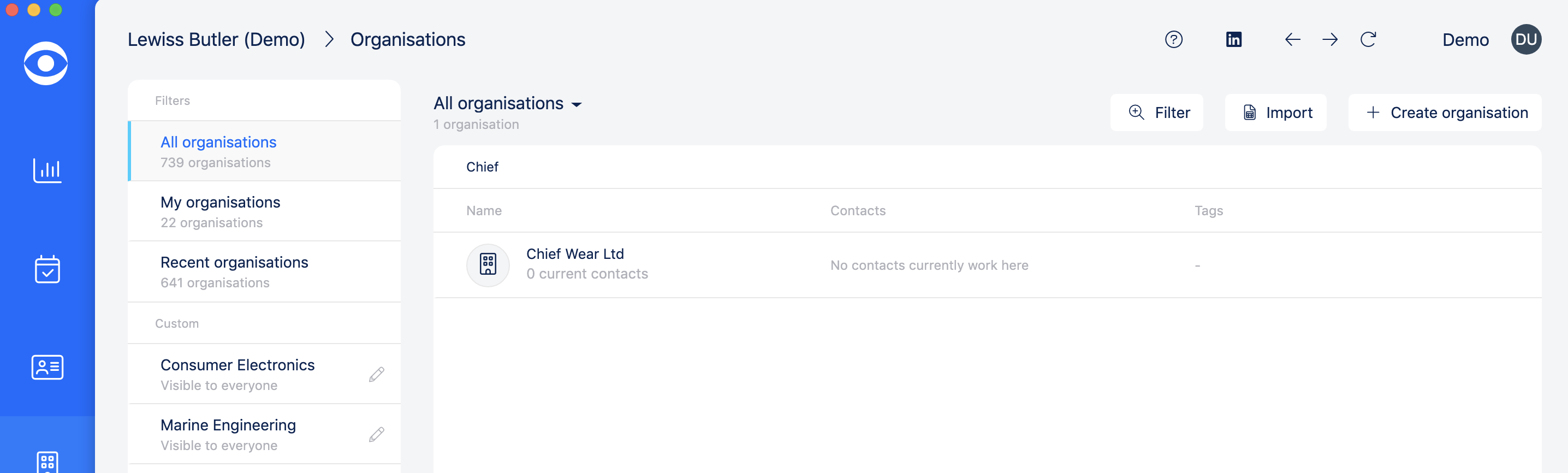Open the contacts card sidebar icon
Viewport: 1568px width, 473px height.
47,368
